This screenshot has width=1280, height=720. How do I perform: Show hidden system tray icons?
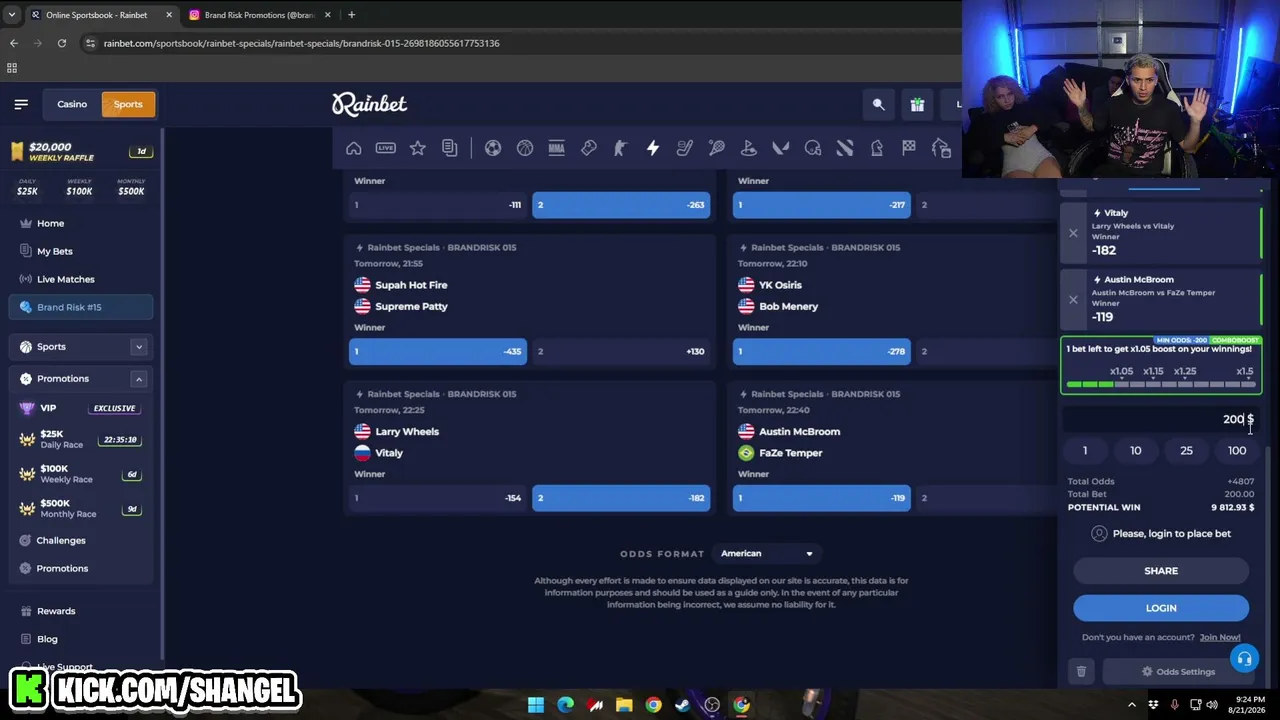tap(1132, 705)
